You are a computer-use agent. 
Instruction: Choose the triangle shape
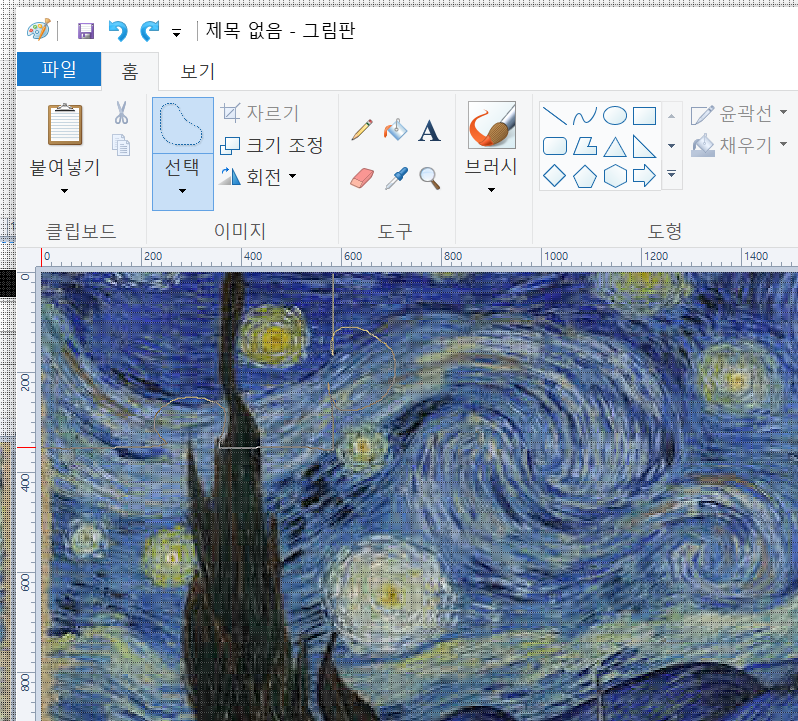(615, 147)
